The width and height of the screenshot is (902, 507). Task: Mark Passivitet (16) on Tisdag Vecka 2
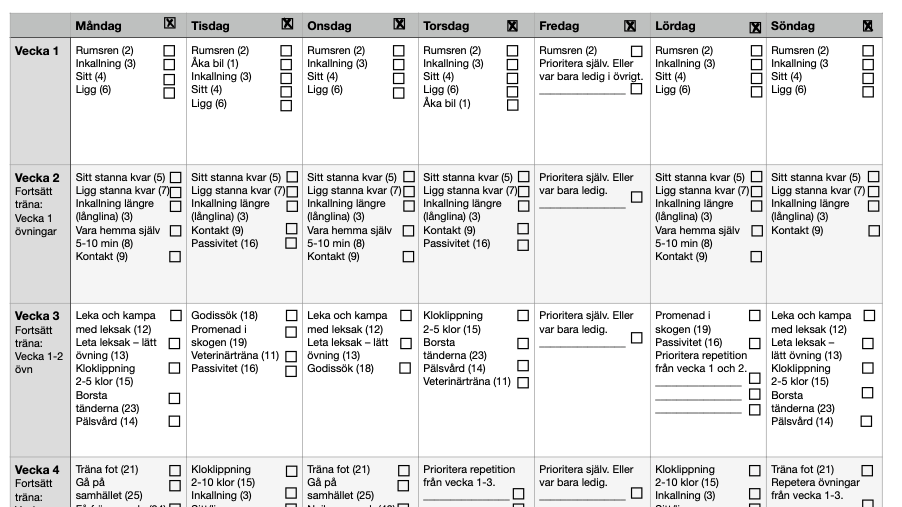tap(291, 244)
